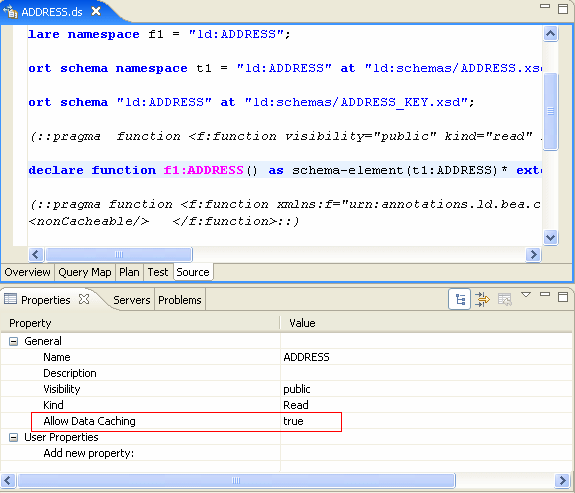This screenshot has height=493, width=575.
Task: Click the ADDRESS name value cell
Action: coord(306,357)
